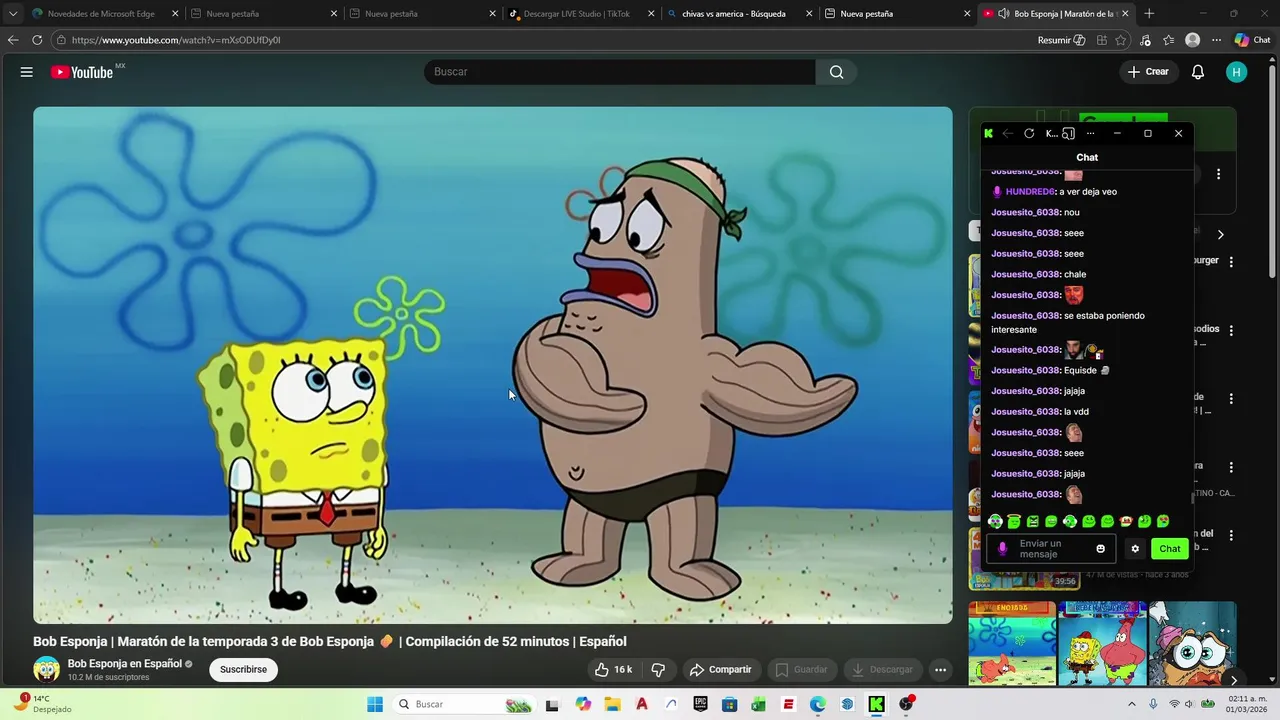
Task: Open Kick popup more options ellipsis
Action: point(1090,134)
